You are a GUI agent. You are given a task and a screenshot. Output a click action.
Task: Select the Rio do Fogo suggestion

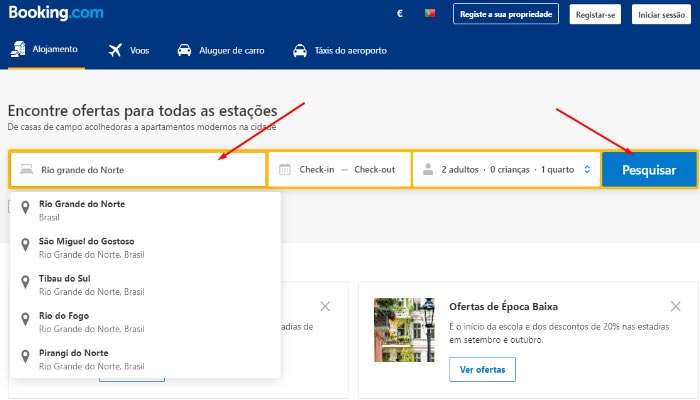145,322
